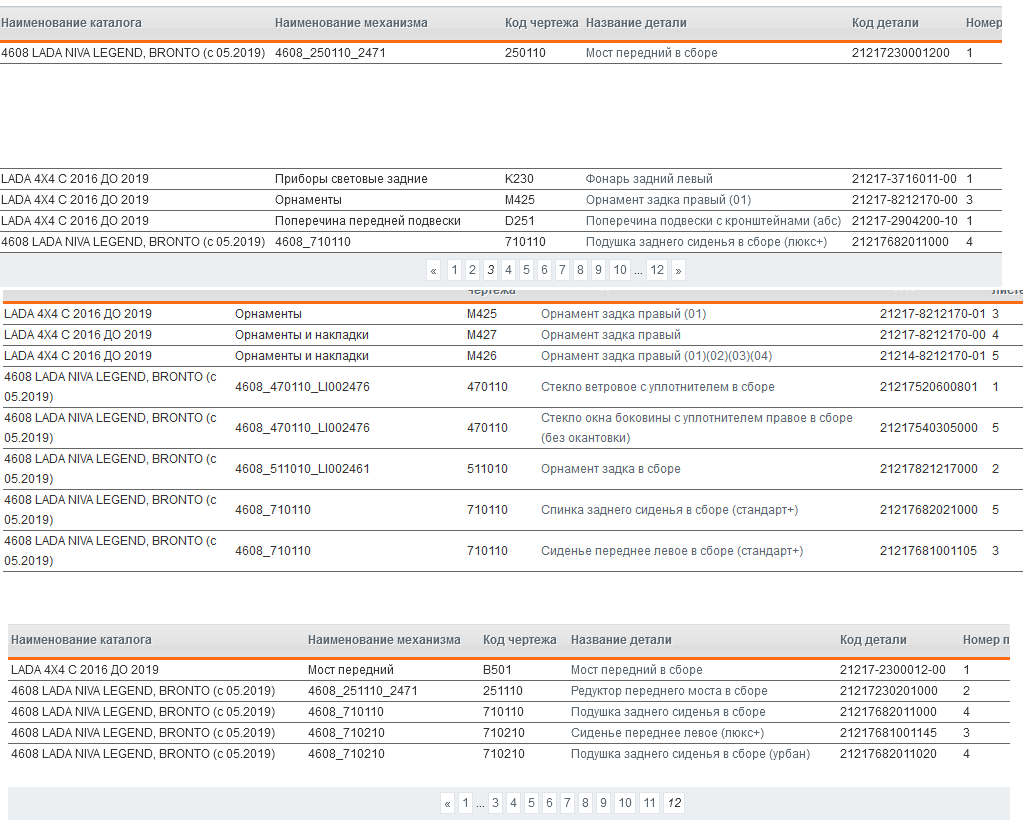Click part code 21214-8212170-01
Screen dimensions: 1028x826
coord(932,356)
